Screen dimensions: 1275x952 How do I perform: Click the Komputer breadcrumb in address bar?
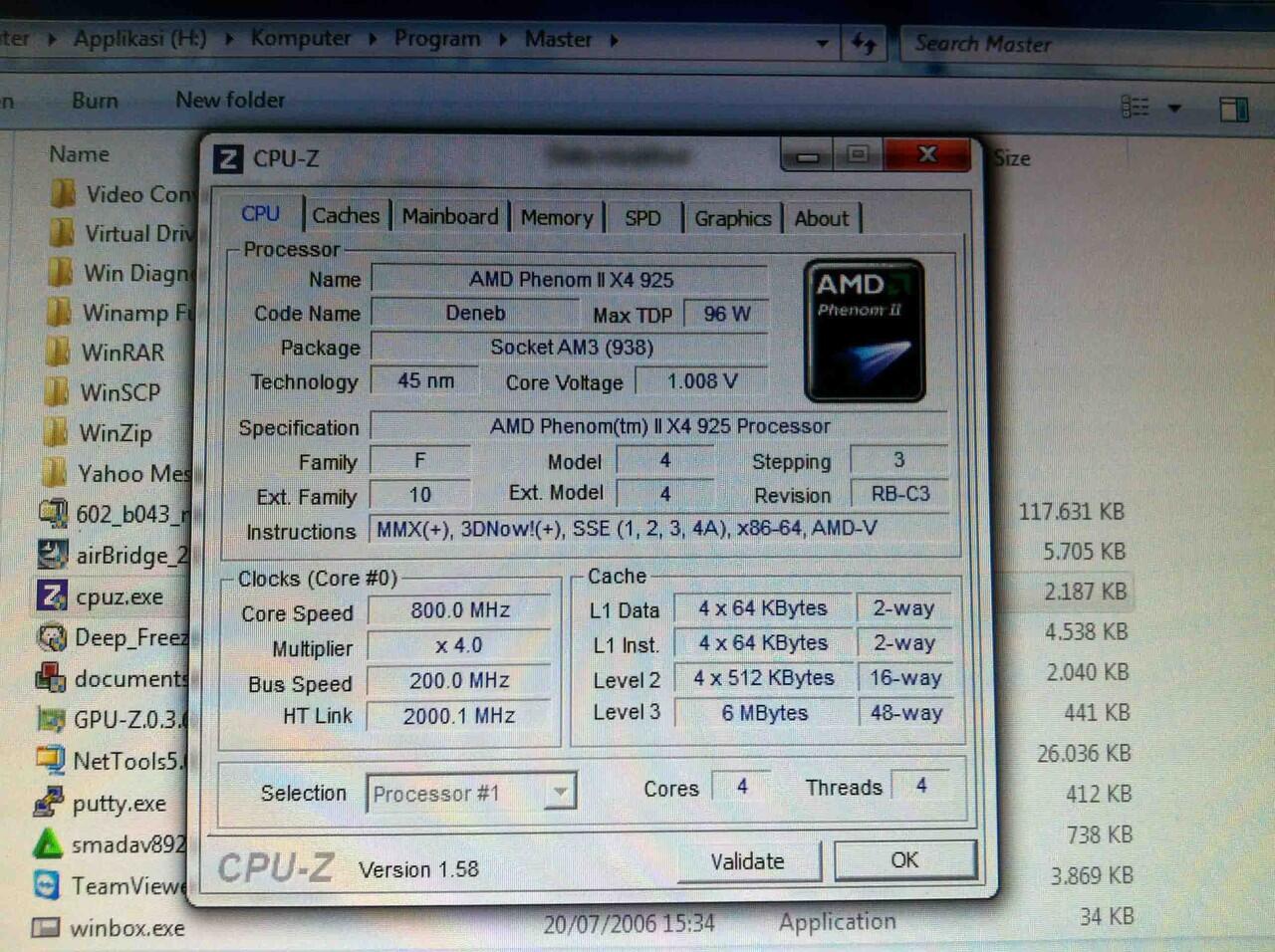click(301, 38)
